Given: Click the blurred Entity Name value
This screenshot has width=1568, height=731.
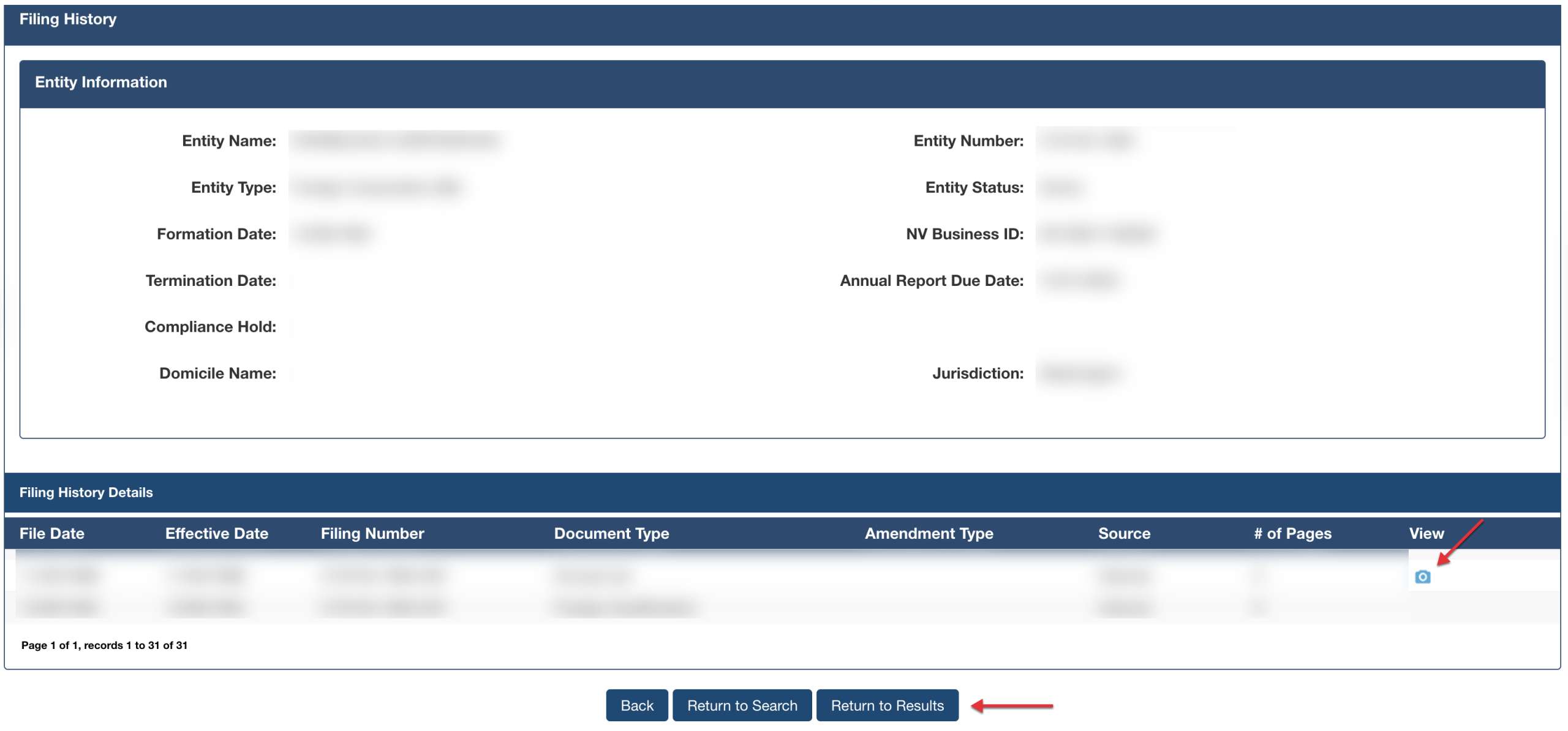Looking at the screenshot, I should (398, 141).
